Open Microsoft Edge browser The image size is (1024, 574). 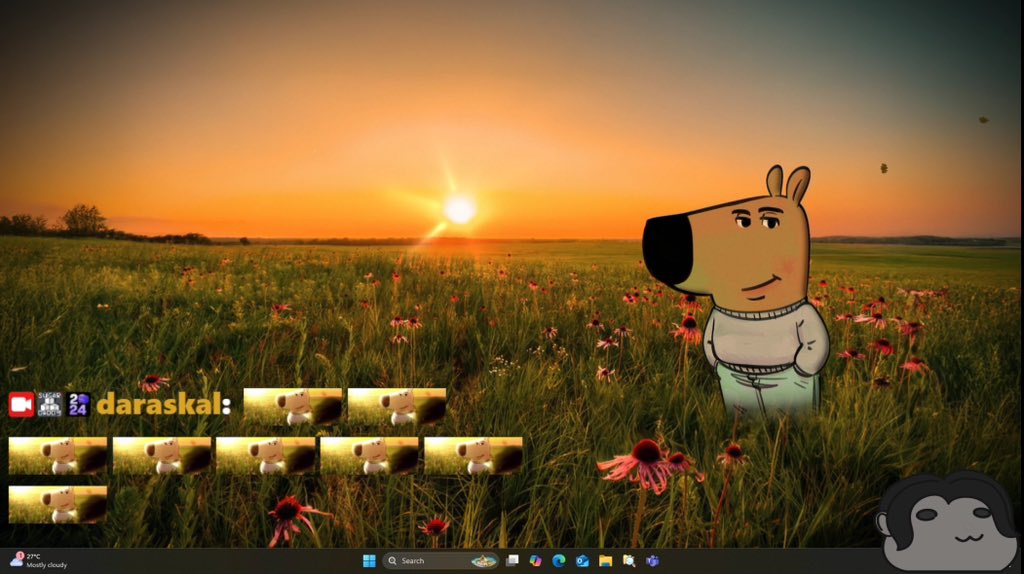[559, 561]
